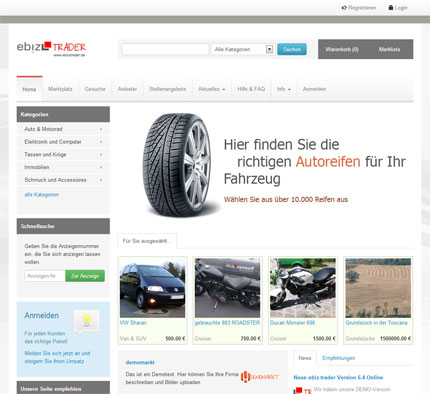Click the Toscana land thumbnail
The width and height of the screenshot is (430, 394).
coord(378,288)
